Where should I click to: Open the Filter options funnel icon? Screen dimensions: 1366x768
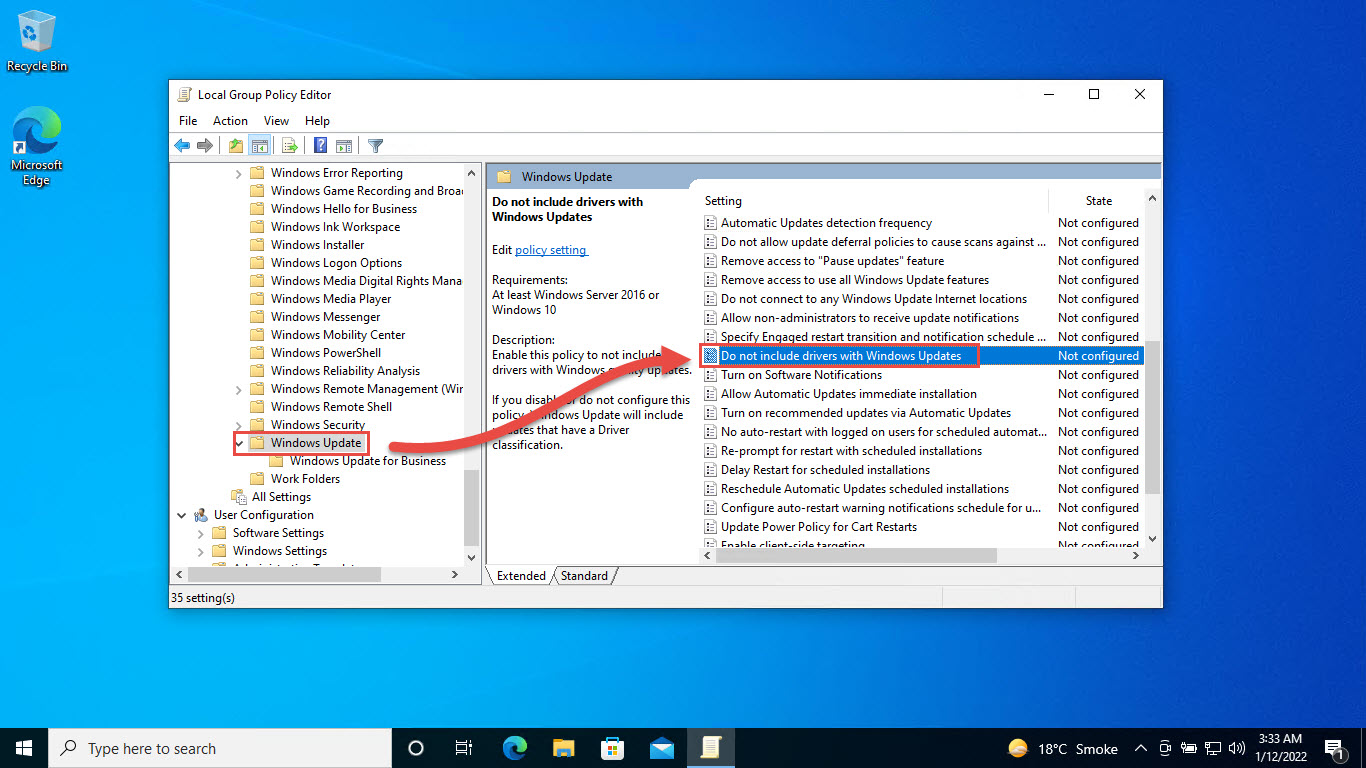(375, 145)
